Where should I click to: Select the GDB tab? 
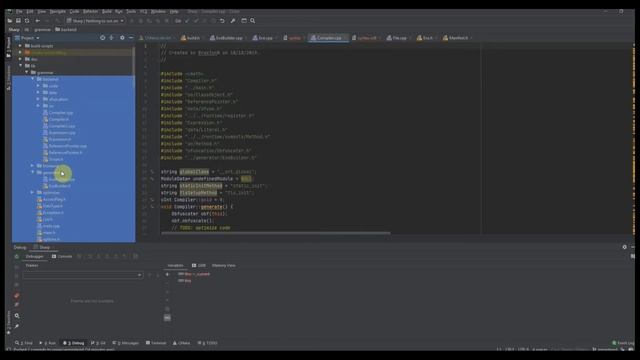(x=199, y=266)
